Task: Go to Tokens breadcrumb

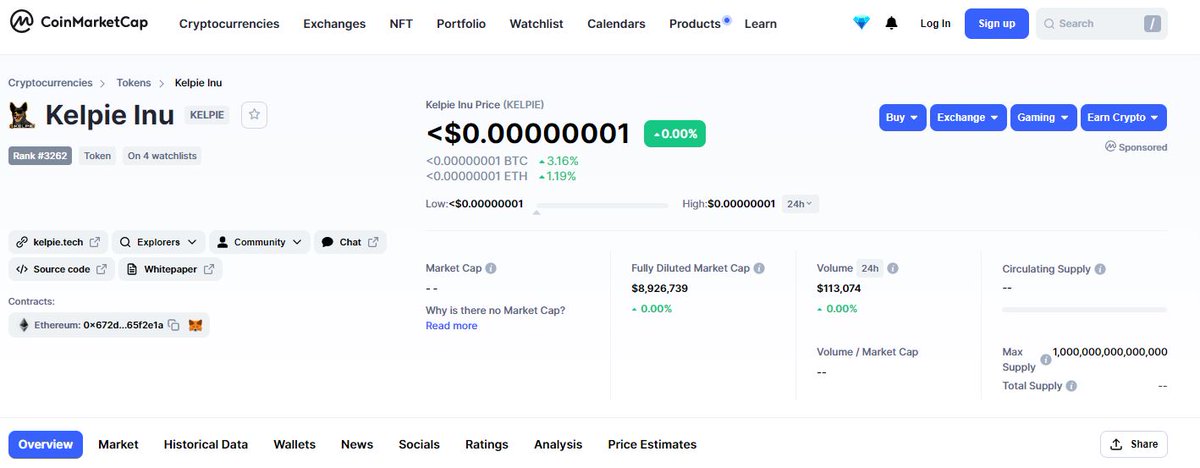Action: click(134, 83)
